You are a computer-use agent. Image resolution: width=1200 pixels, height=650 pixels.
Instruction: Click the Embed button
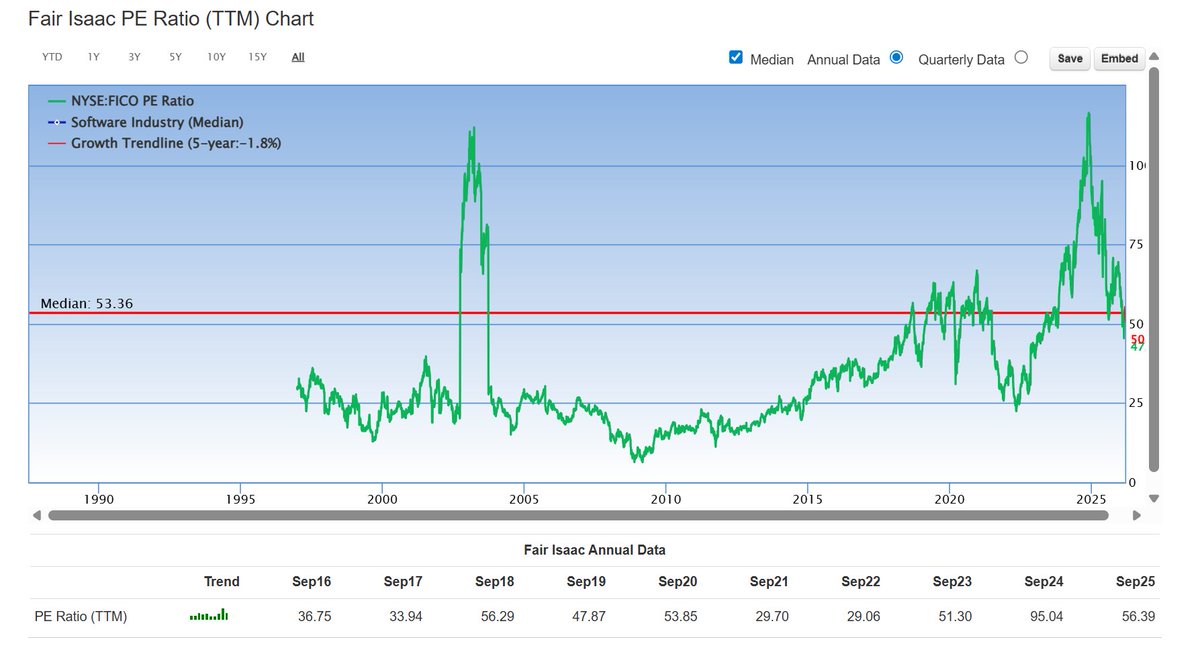1119,59
